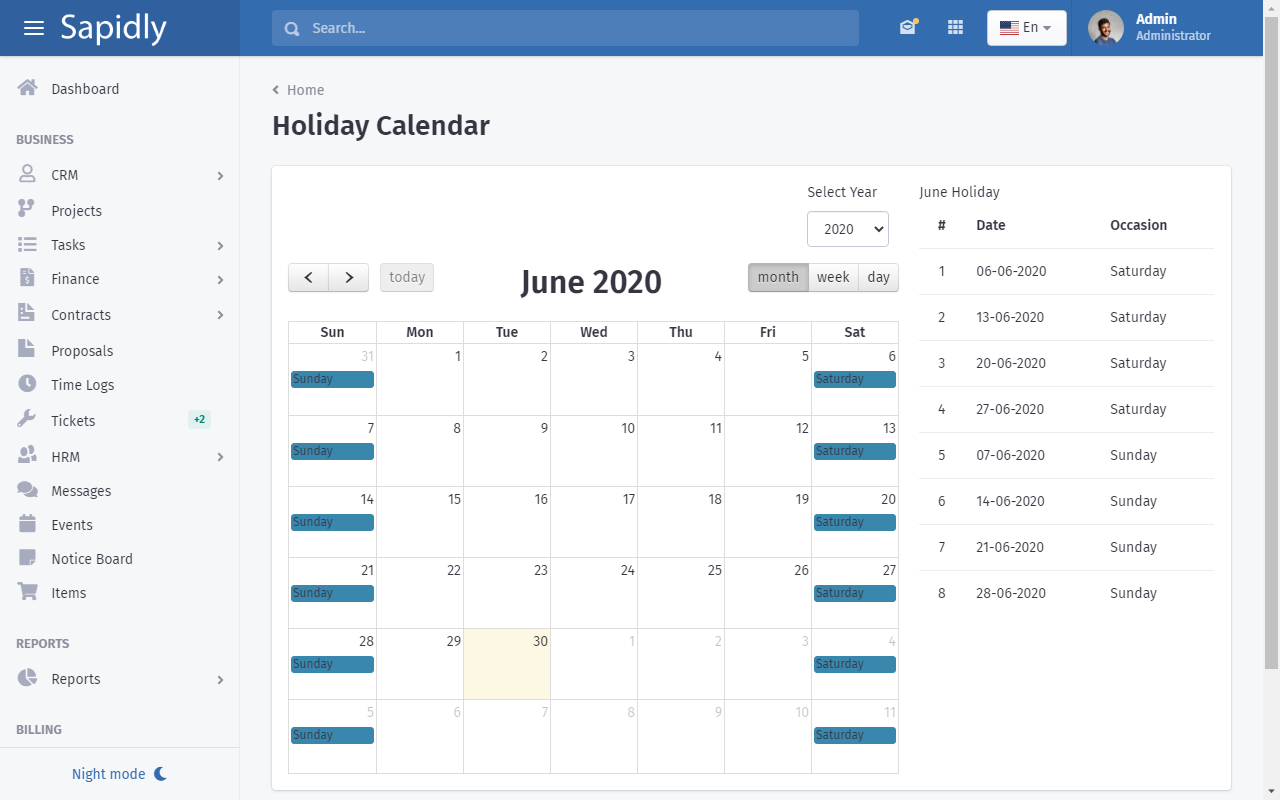Open the apps grid icon
The width and height of the screenshot is (1280, 800).
click(x=955, y=28)
